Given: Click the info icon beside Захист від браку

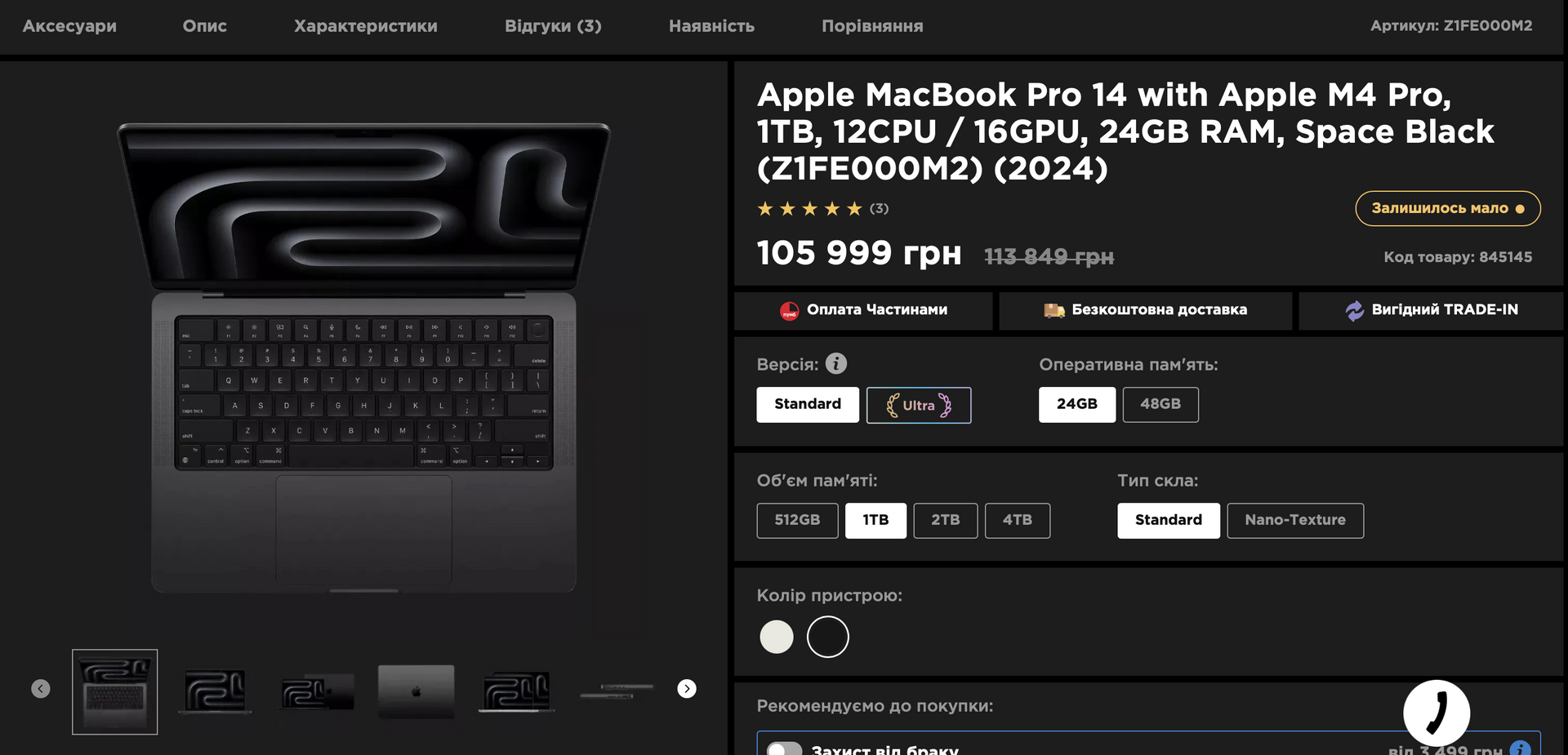Looking at the screenshot, I should 1520,748.
